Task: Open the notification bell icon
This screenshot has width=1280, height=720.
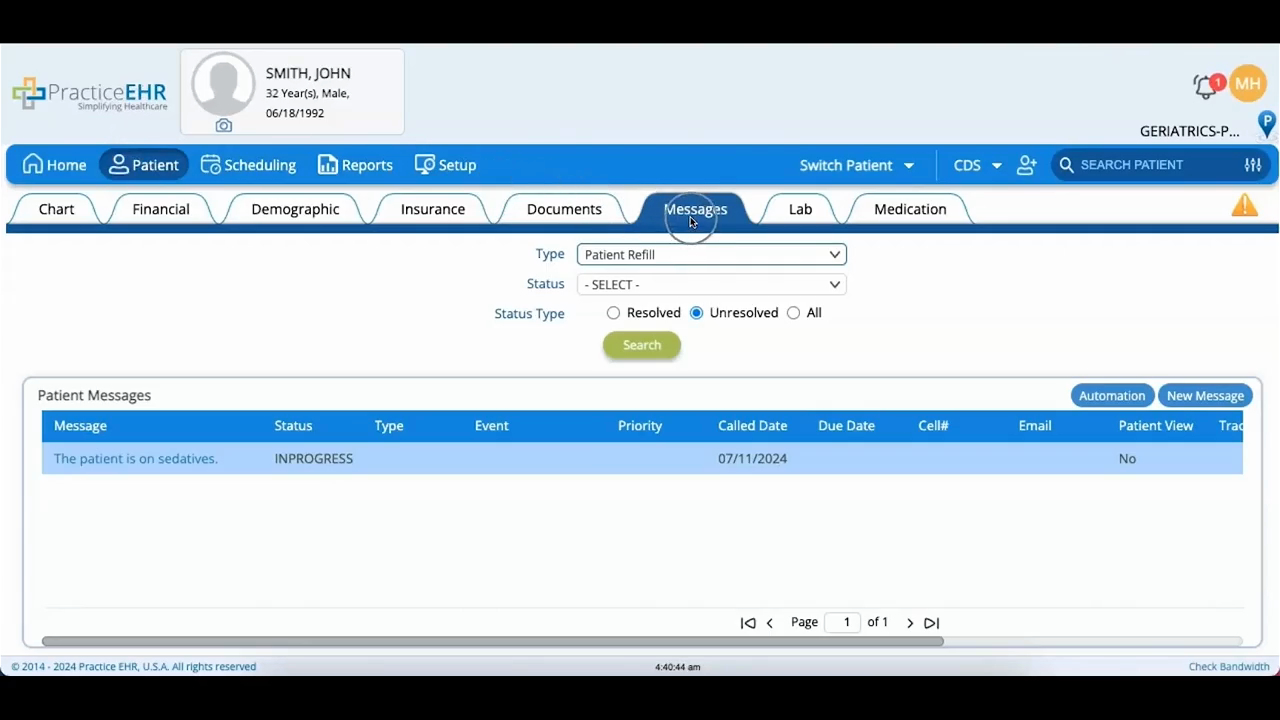Action: [x=1207, y=86]
